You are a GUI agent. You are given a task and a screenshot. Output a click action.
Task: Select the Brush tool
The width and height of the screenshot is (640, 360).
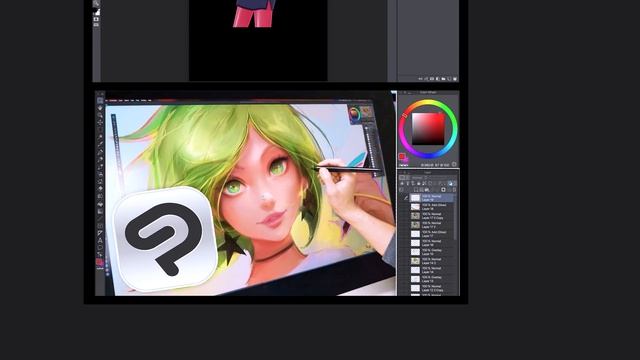100,166
